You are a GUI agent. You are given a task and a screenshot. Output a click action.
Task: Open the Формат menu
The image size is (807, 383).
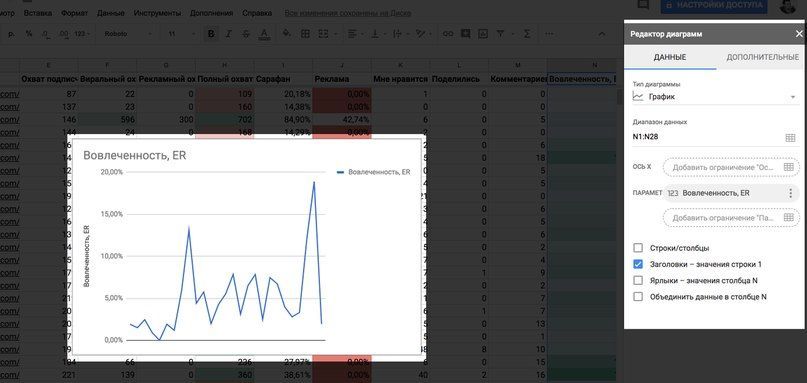click(74, 13)
